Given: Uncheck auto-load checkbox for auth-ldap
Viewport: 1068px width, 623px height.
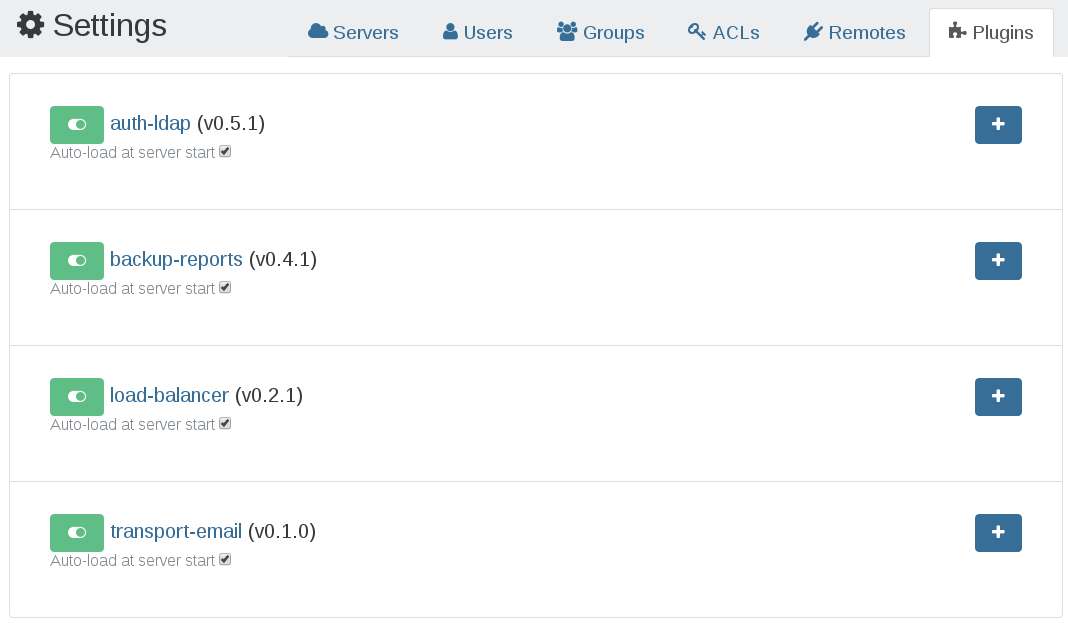Looking at the screenshot, I should [225, 152].
